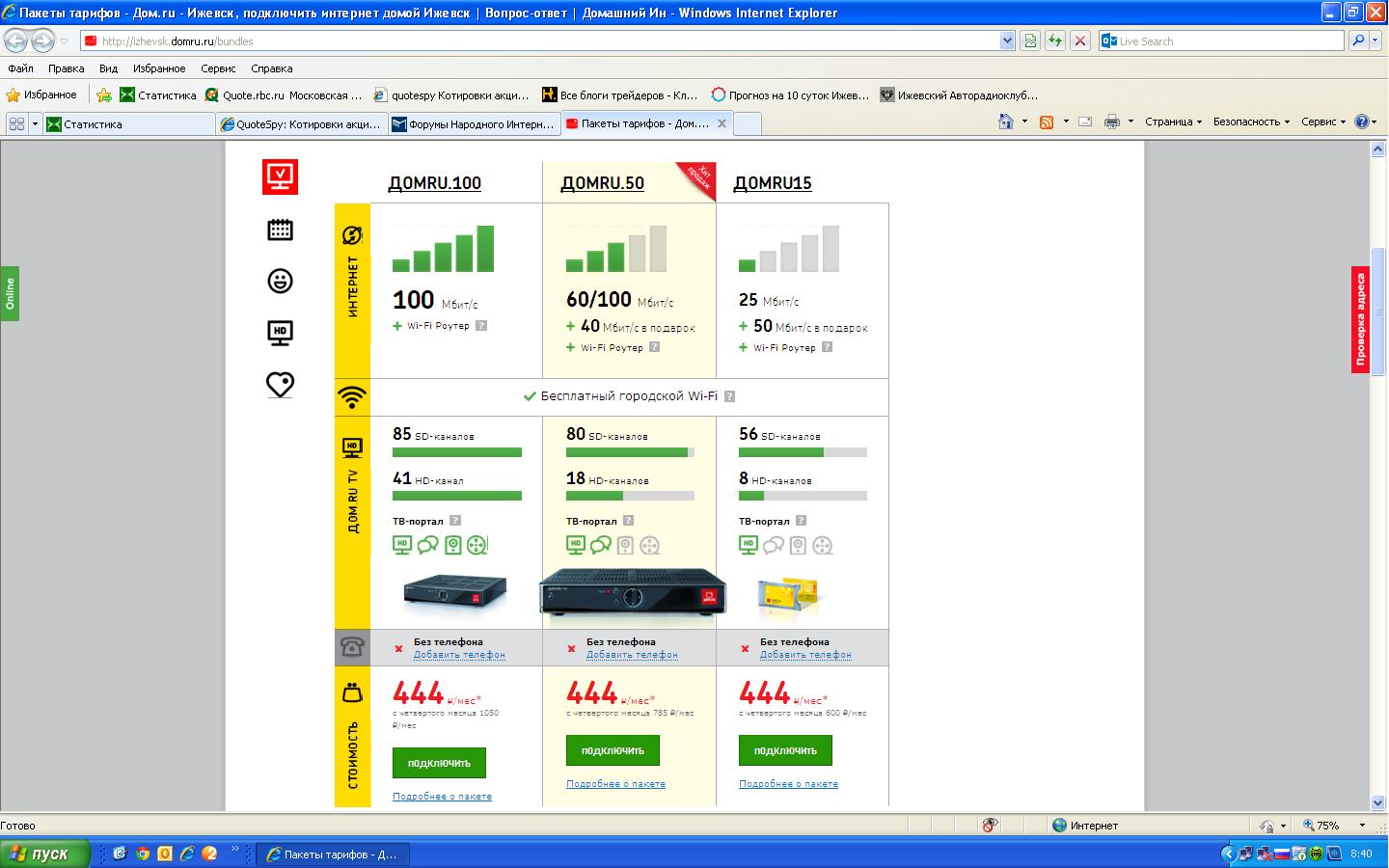The image size is (1389, 868).
Task: Open help for free city Wi-Fi
Action: (x=729, y=396)
